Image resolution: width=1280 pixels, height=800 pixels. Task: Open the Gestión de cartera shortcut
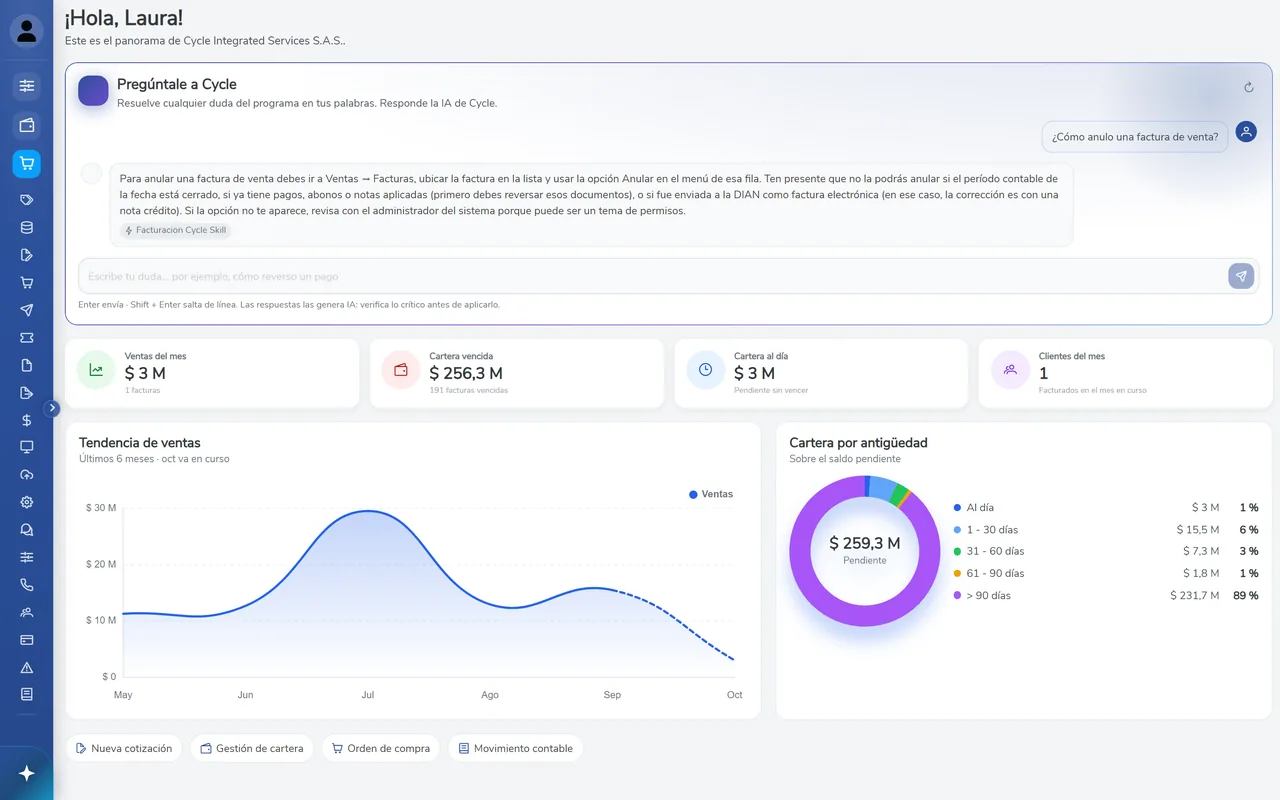[x=252, y=748]
